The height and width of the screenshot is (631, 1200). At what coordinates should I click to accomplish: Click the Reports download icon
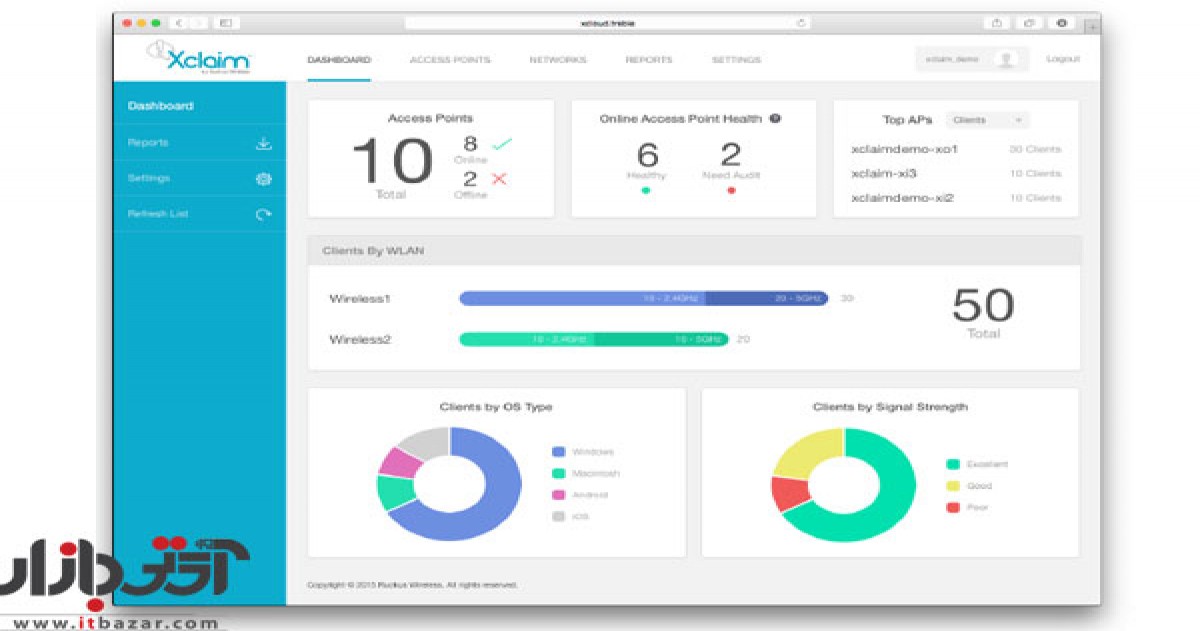point(264,143)
